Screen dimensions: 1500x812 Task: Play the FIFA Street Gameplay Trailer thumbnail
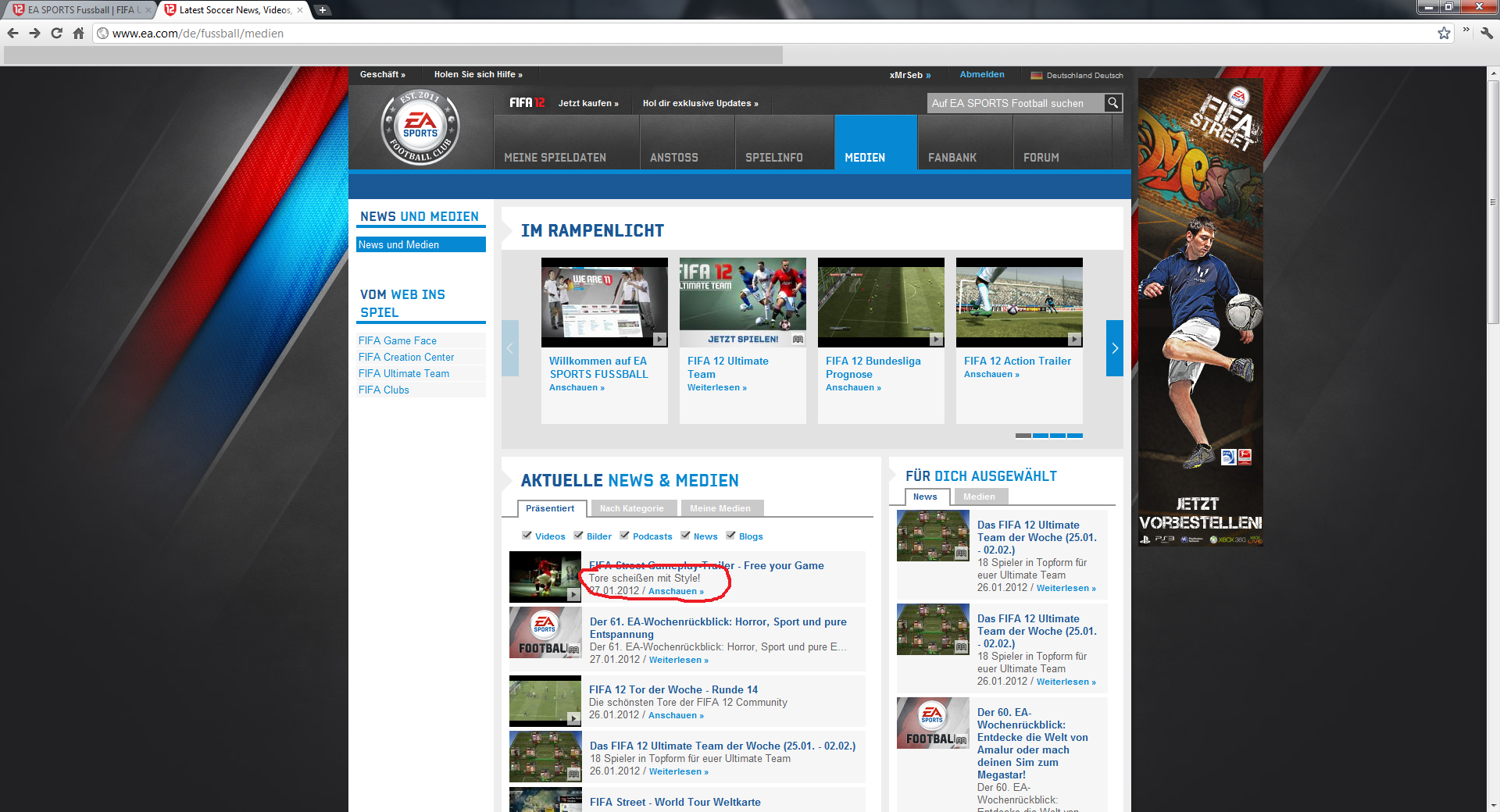point(545,577)
